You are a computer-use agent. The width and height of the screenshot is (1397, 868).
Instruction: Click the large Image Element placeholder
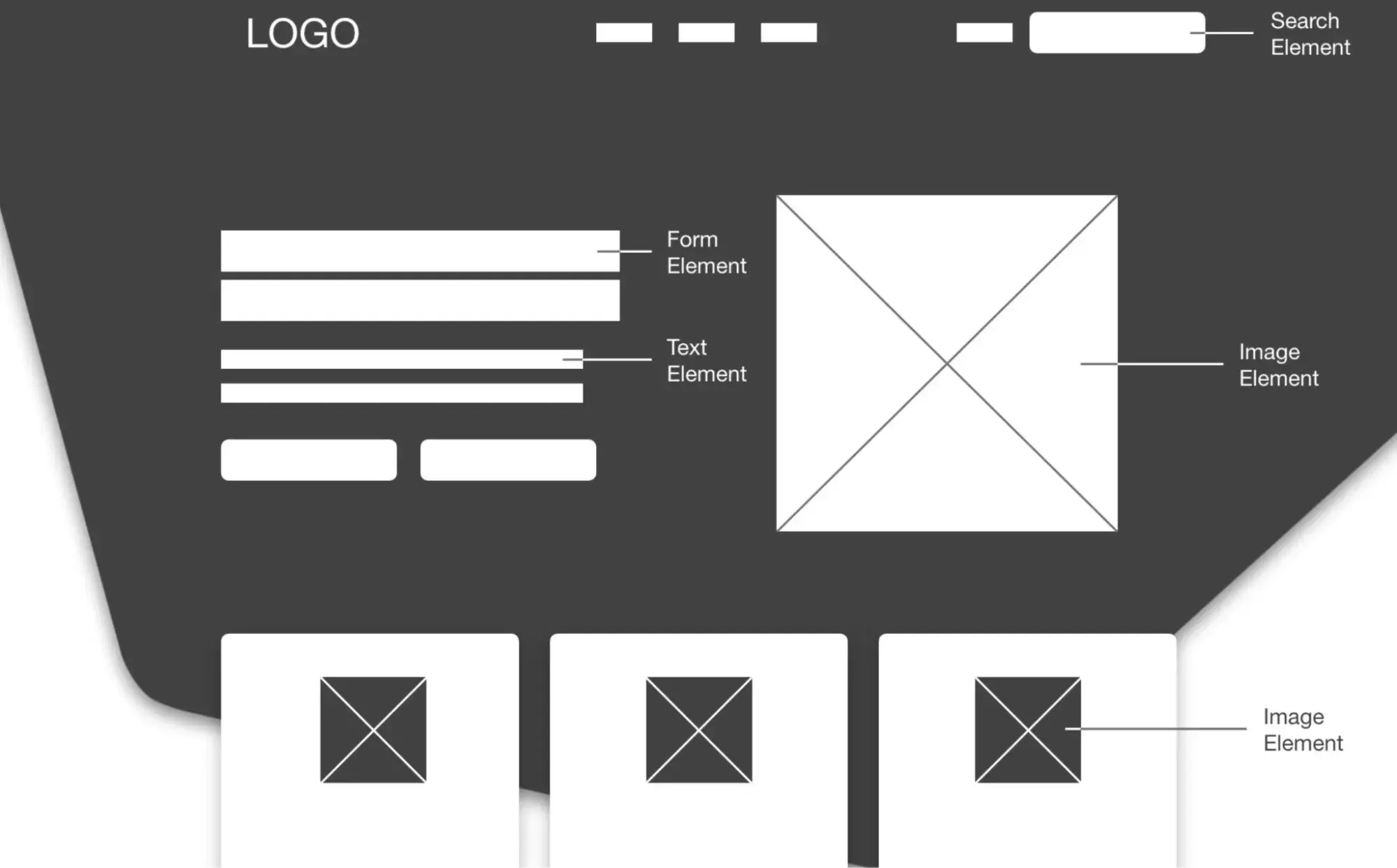tap(947, 363)
